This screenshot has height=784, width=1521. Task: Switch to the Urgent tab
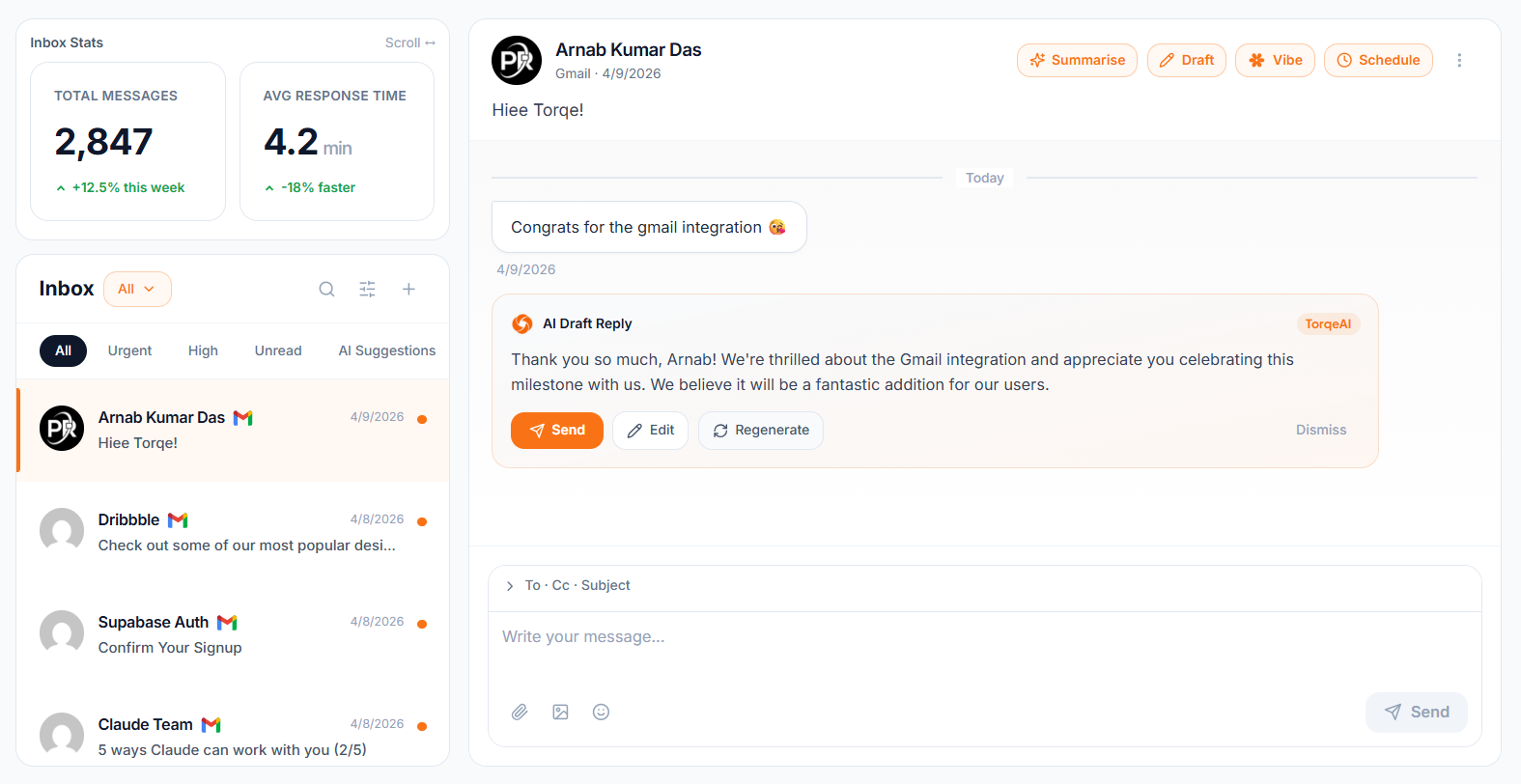coord(129,350)
